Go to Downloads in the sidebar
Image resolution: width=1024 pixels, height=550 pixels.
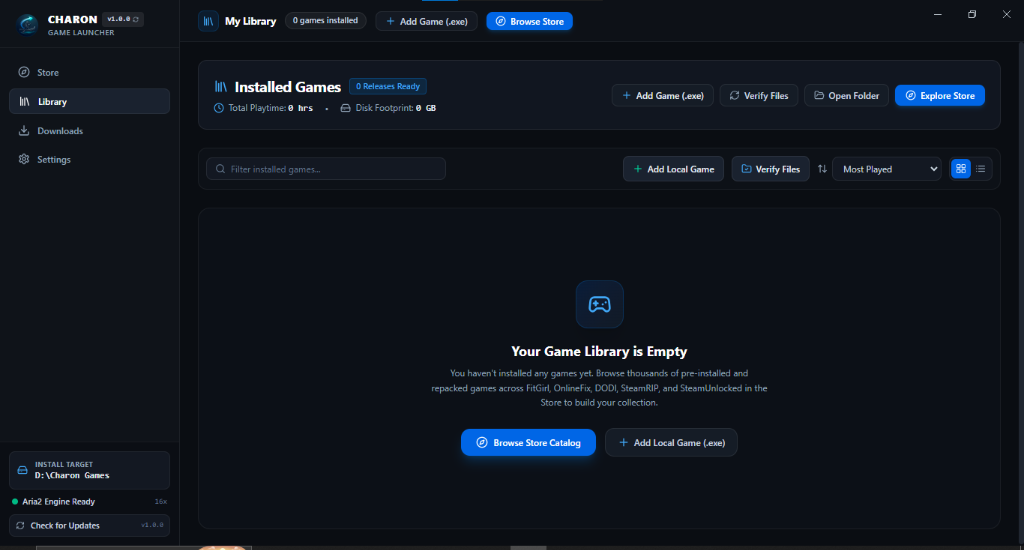pyautogui.click(x=89, y=131)
